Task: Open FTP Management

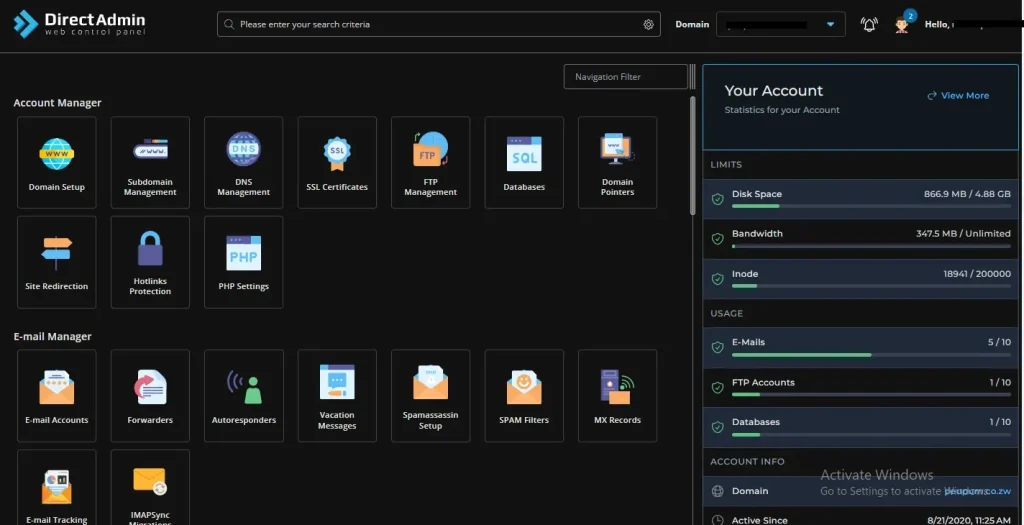Action: [430, 163]
